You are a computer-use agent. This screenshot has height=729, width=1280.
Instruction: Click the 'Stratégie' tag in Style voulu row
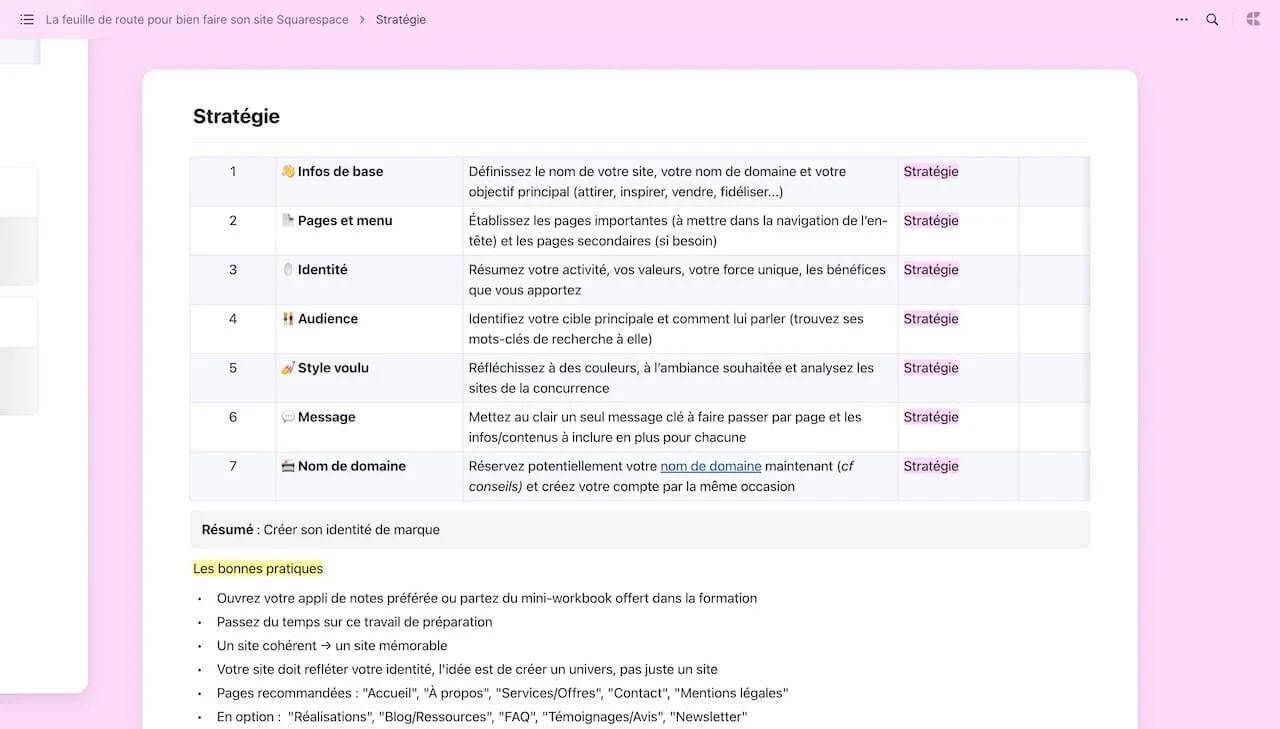931,368
